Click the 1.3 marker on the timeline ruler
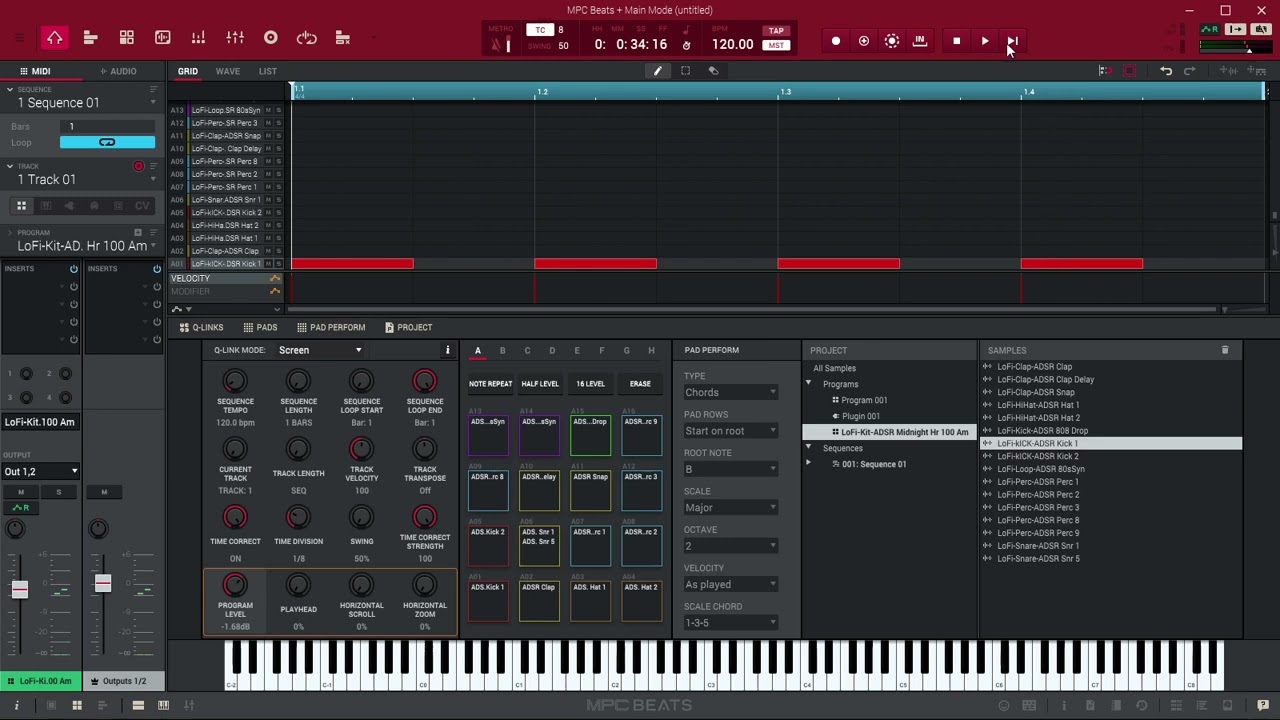 pyautogui.click(x=785, y=92)
